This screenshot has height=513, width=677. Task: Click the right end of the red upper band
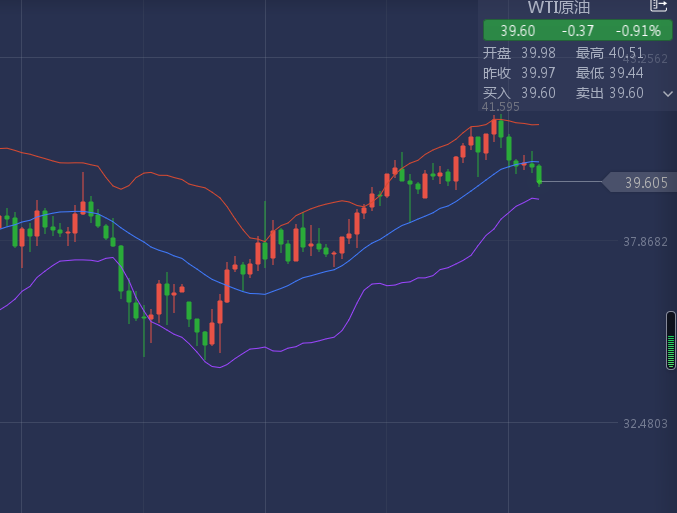coord(537,125)
